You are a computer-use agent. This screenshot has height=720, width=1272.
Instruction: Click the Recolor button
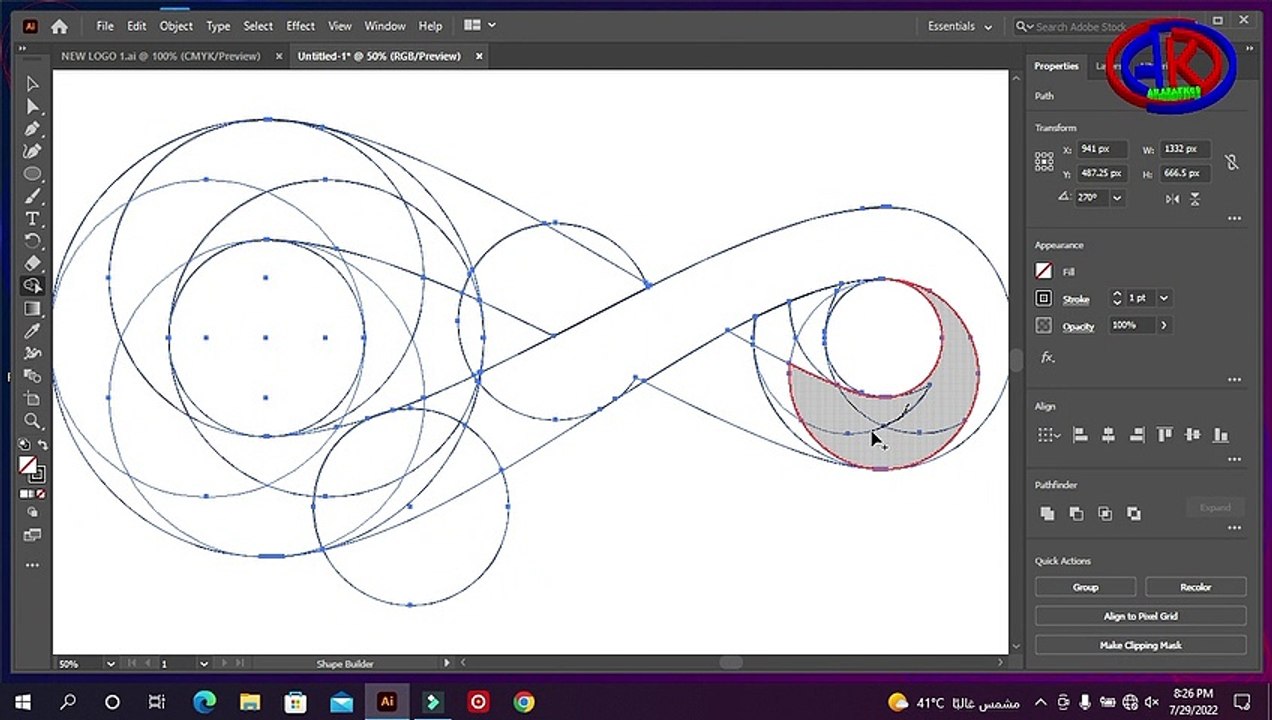pos(1195,587)
